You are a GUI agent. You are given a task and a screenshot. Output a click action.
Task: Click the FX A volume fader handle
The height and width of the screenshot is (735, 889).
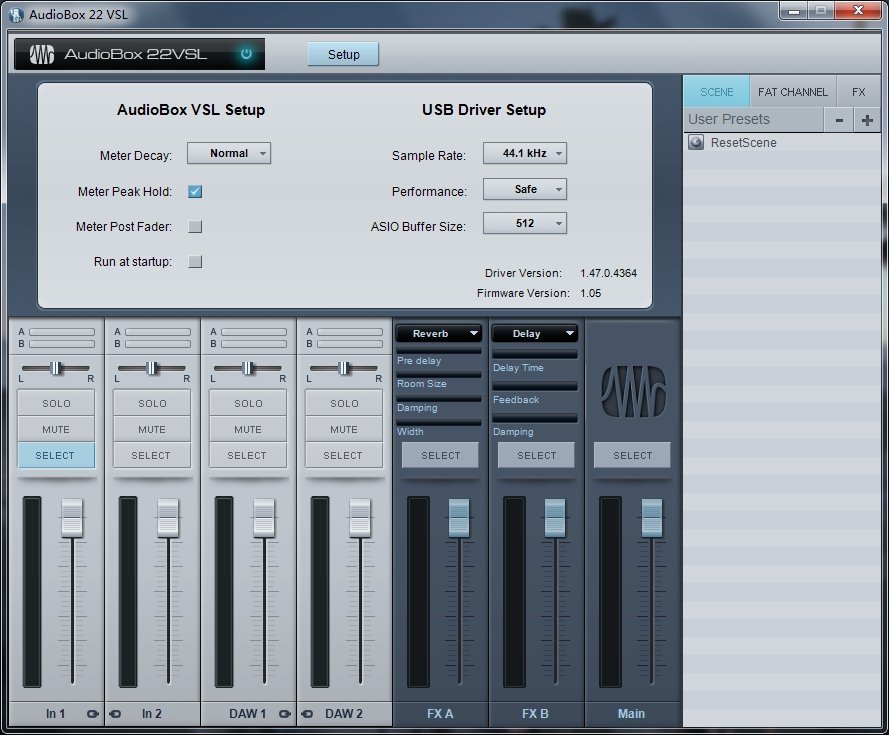(x=459, y=518)
